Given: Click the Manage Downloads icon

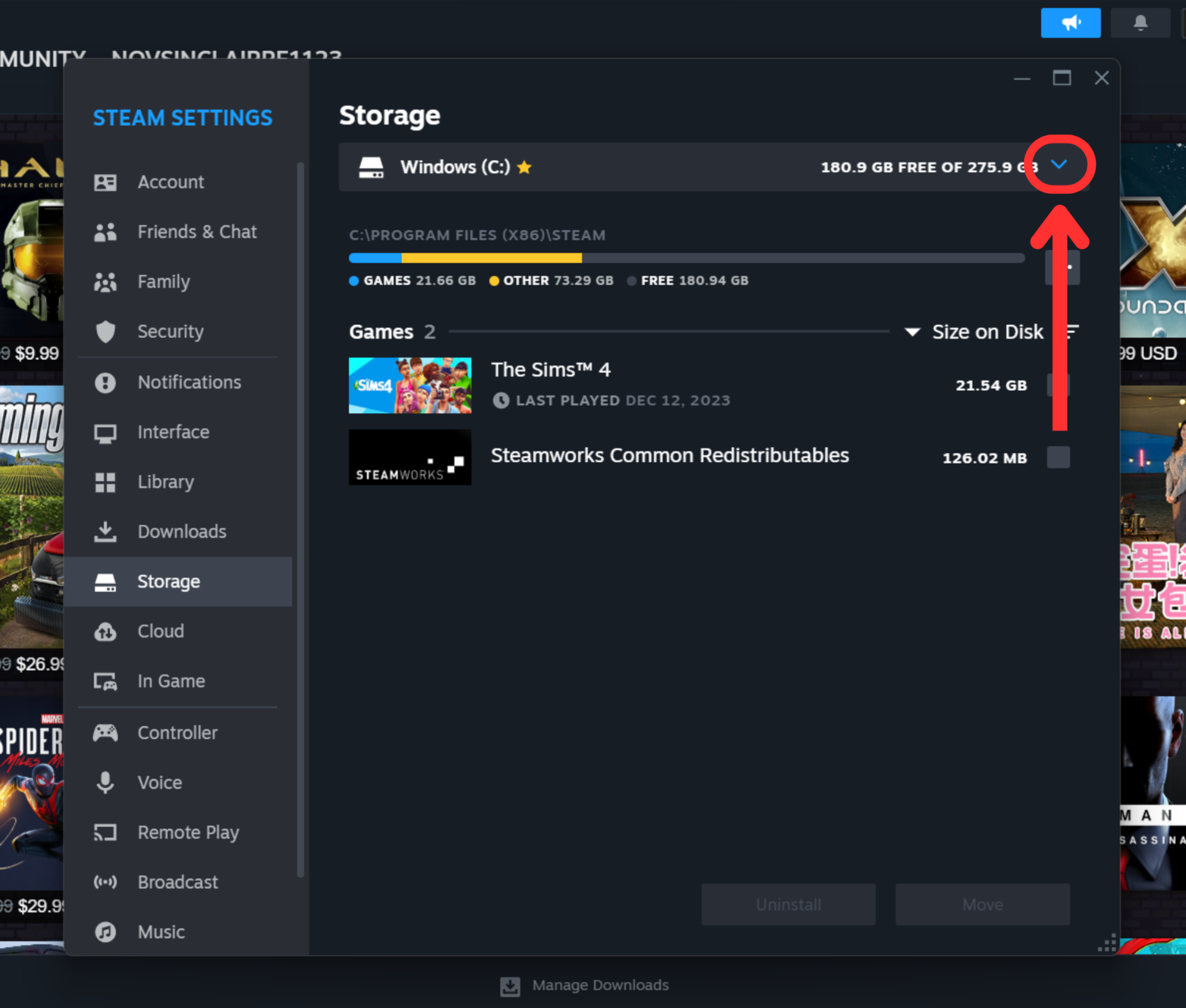Looking at the screenshot, I should click(510, 986).
